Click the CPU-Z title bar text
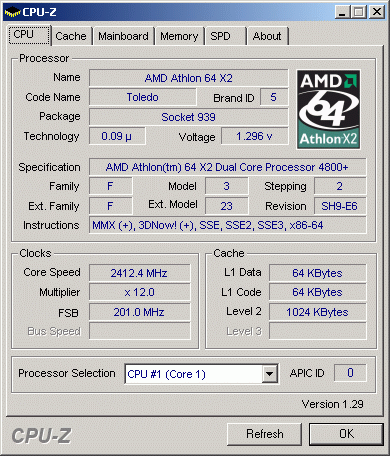Viewport: 390px width, 456px height. tap(39, 12)
